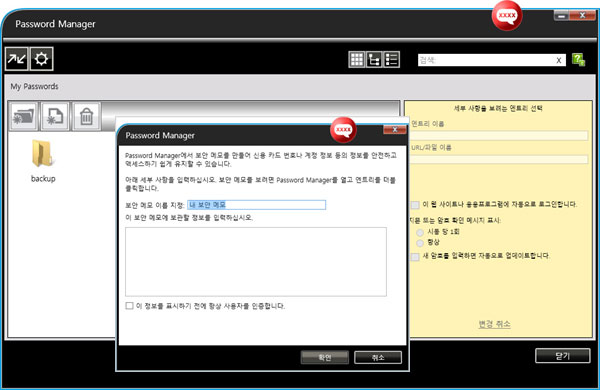Open help with green question icon

tap(578, 60)
